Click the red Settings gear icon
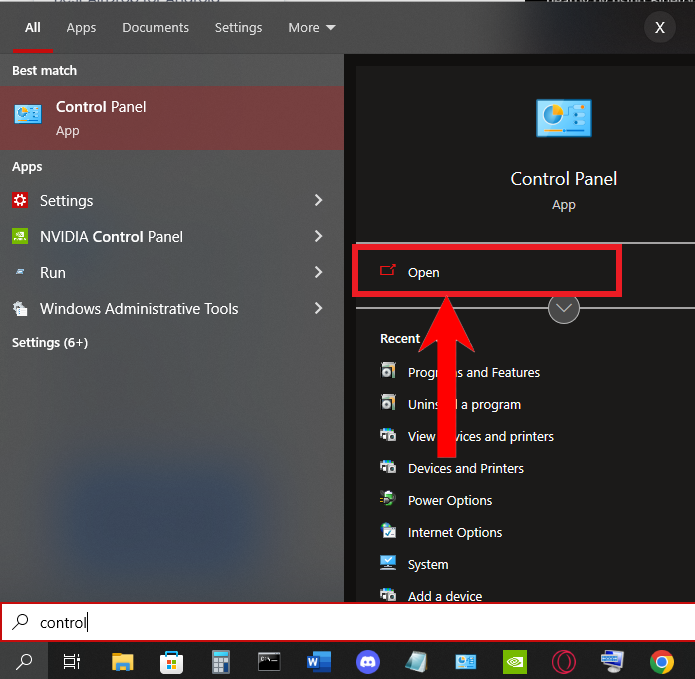The image size is (695, 679). point(20,200)
